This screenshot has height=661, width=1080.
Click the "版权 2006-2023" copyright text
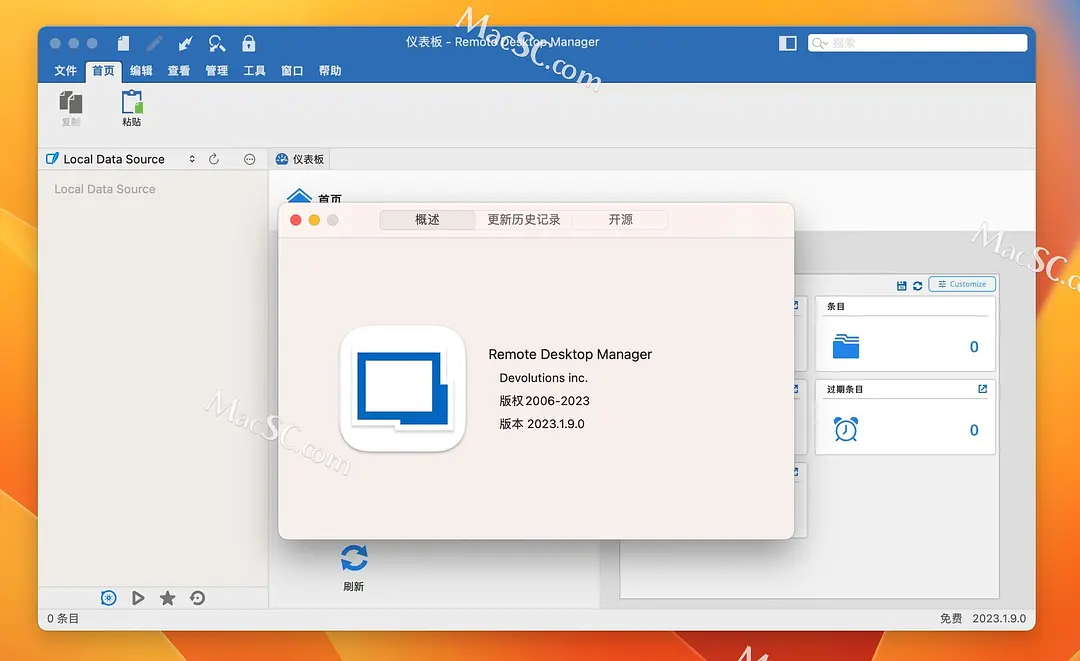click(544, 401)
